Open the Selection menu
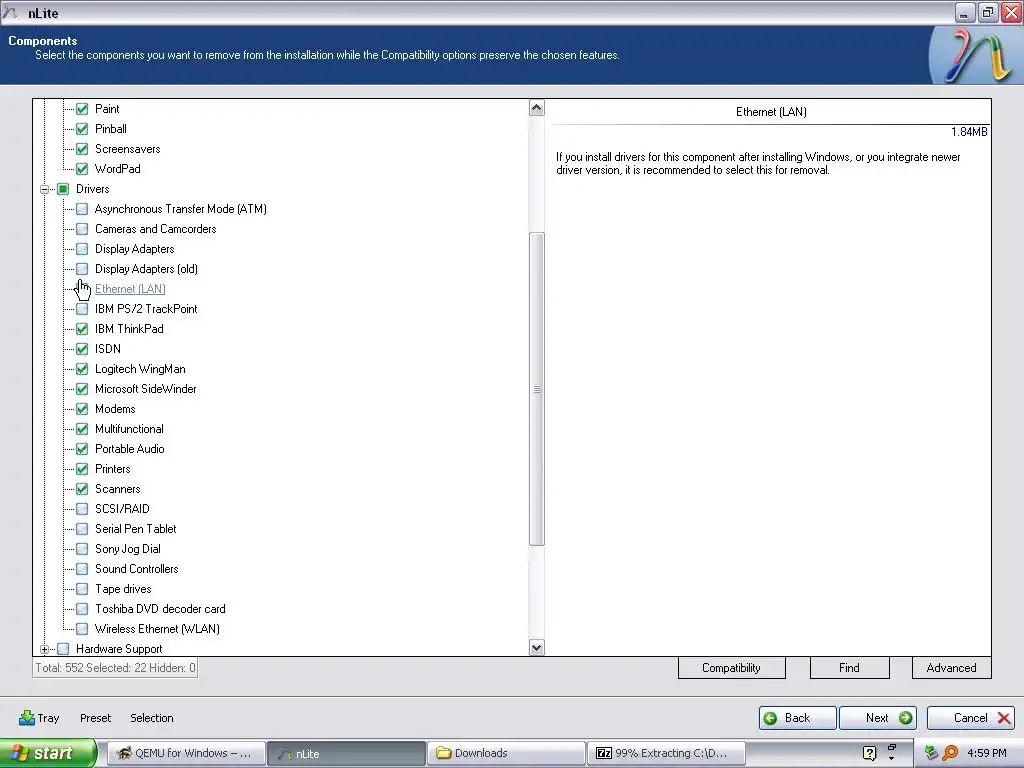The image size is (1024, 768). (x=152, y=718)
